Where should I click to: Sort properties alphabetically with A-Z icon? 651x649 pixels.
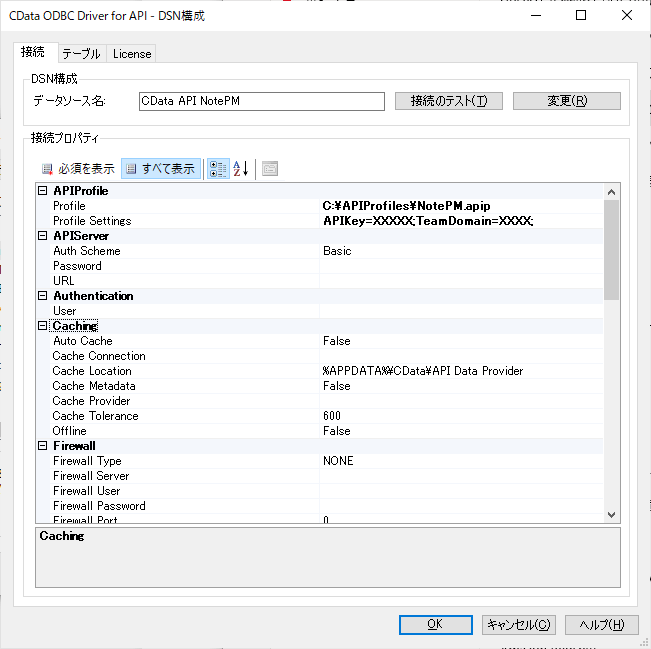point(241,169)
